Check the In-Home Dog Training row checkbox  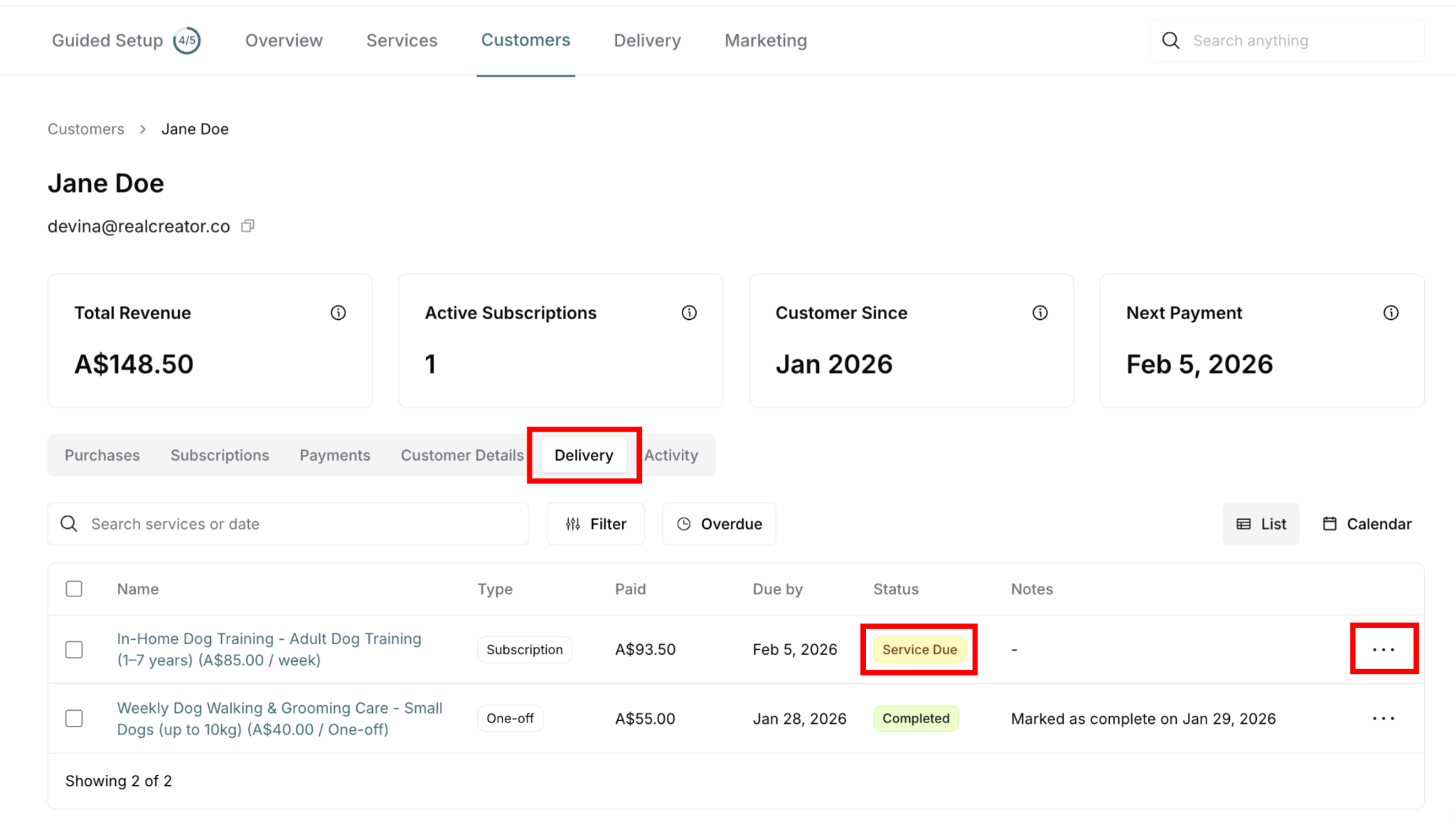(x=74, y=650)
